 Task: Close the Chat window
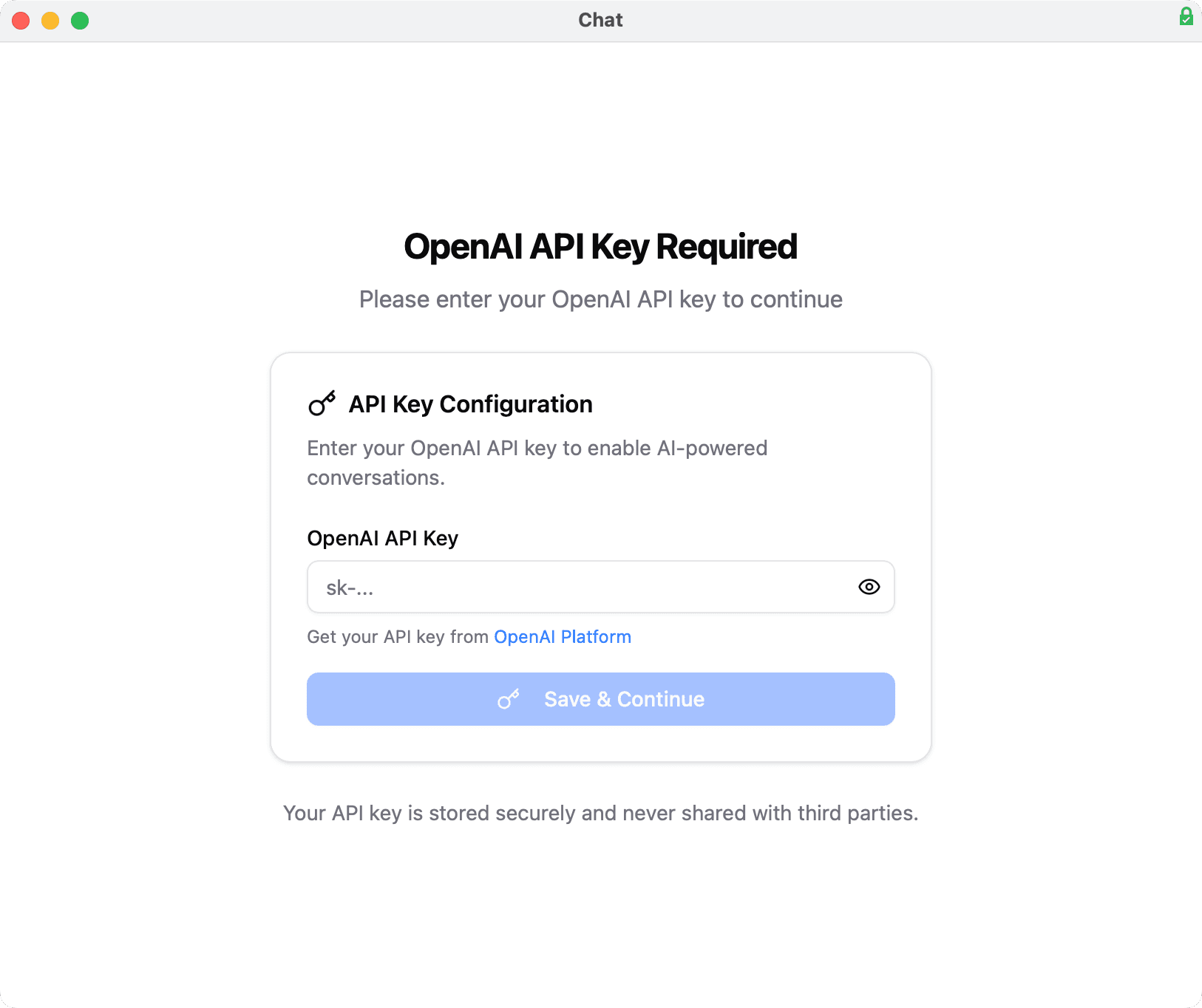coord(21,20)
